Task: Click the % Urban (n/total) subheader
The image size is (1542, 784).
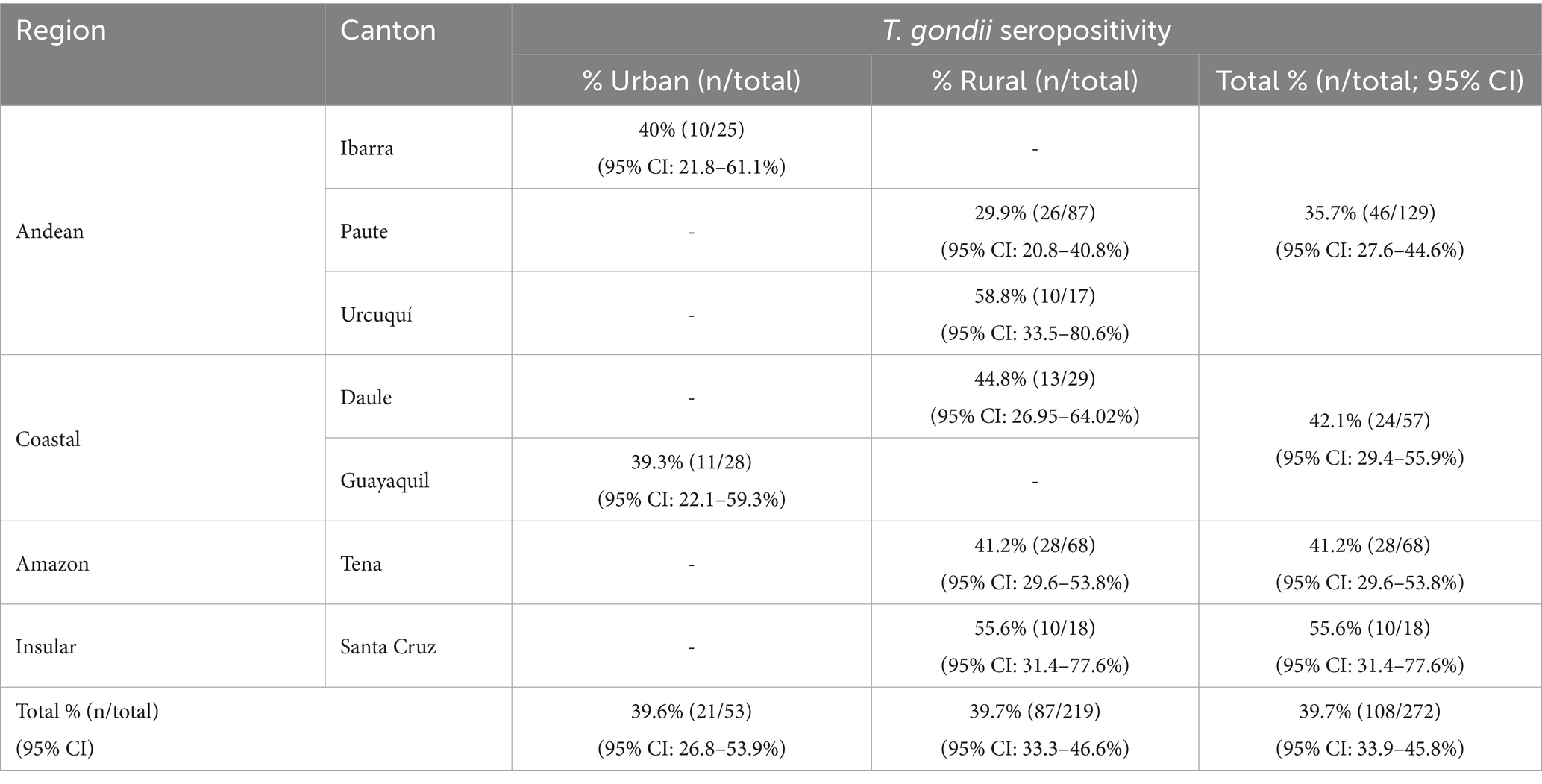Action: click(691, 81)
